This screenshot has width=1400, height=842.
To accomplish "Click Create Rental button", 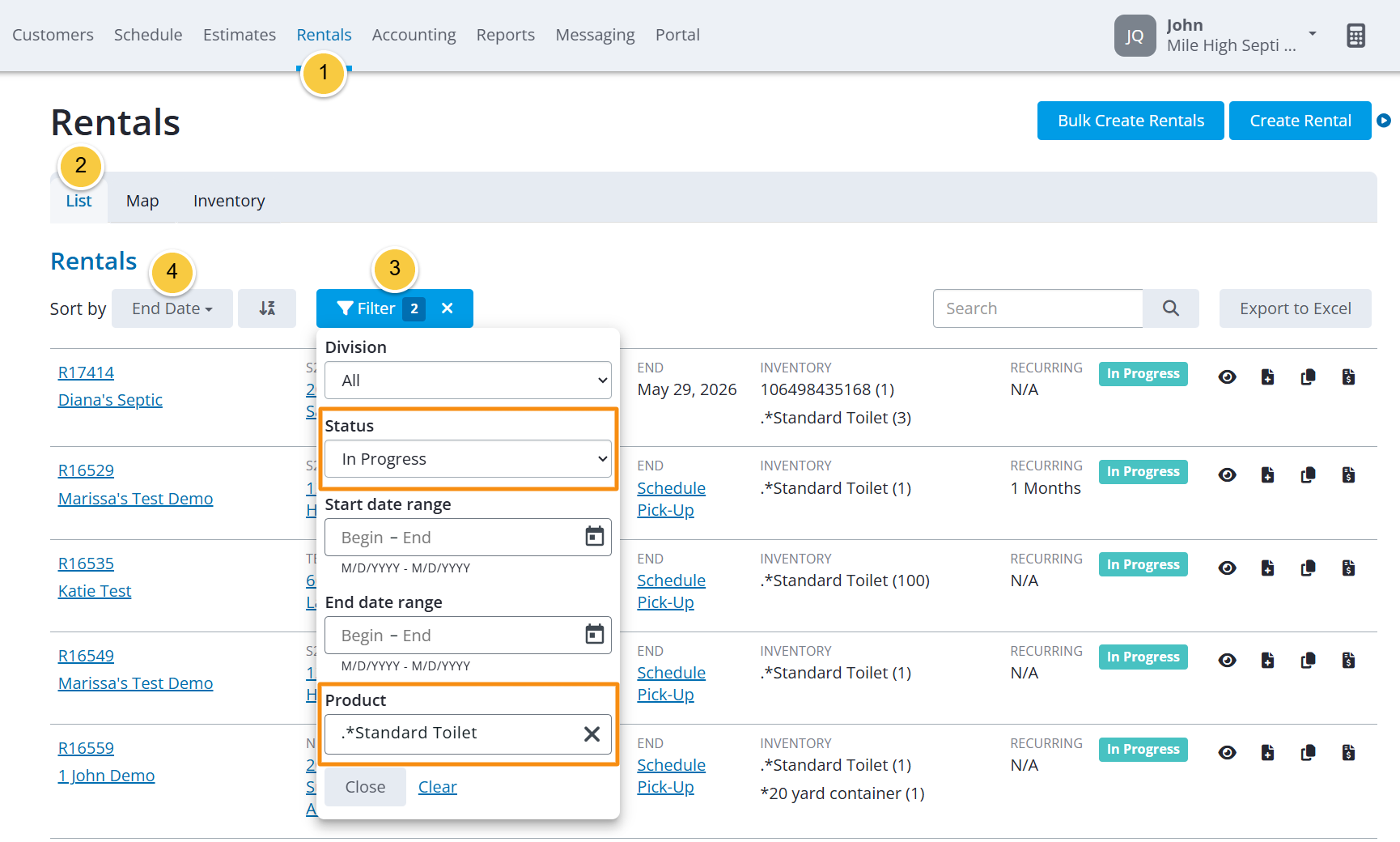I will click(x=1300, y=121).
